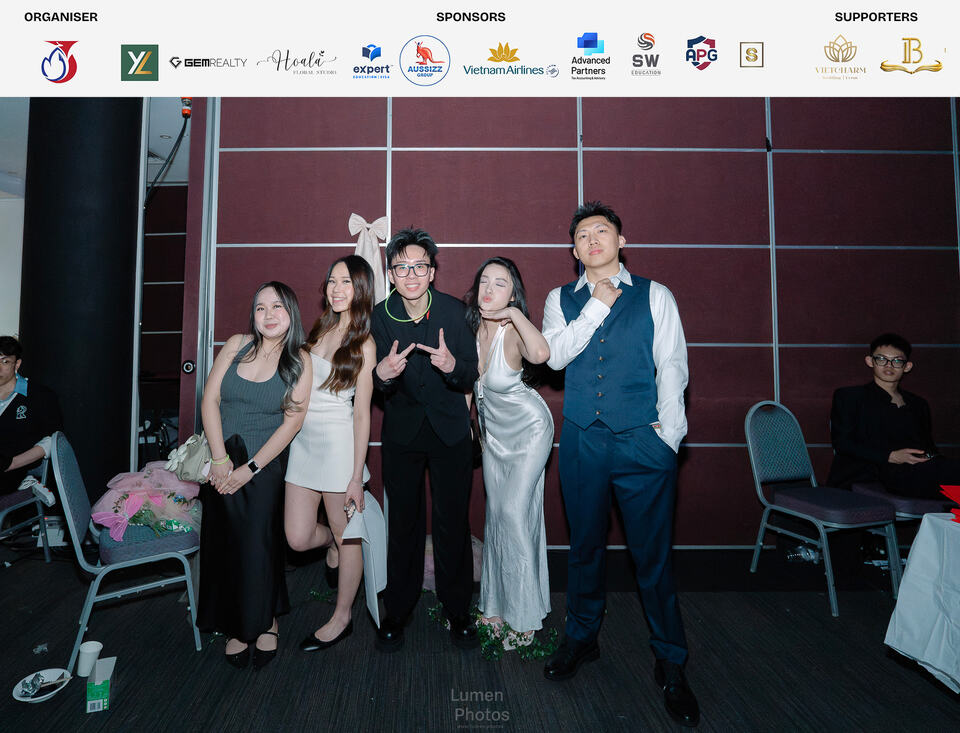Click the APG shield logo
960x733 pixels.
tap(701, 53)
